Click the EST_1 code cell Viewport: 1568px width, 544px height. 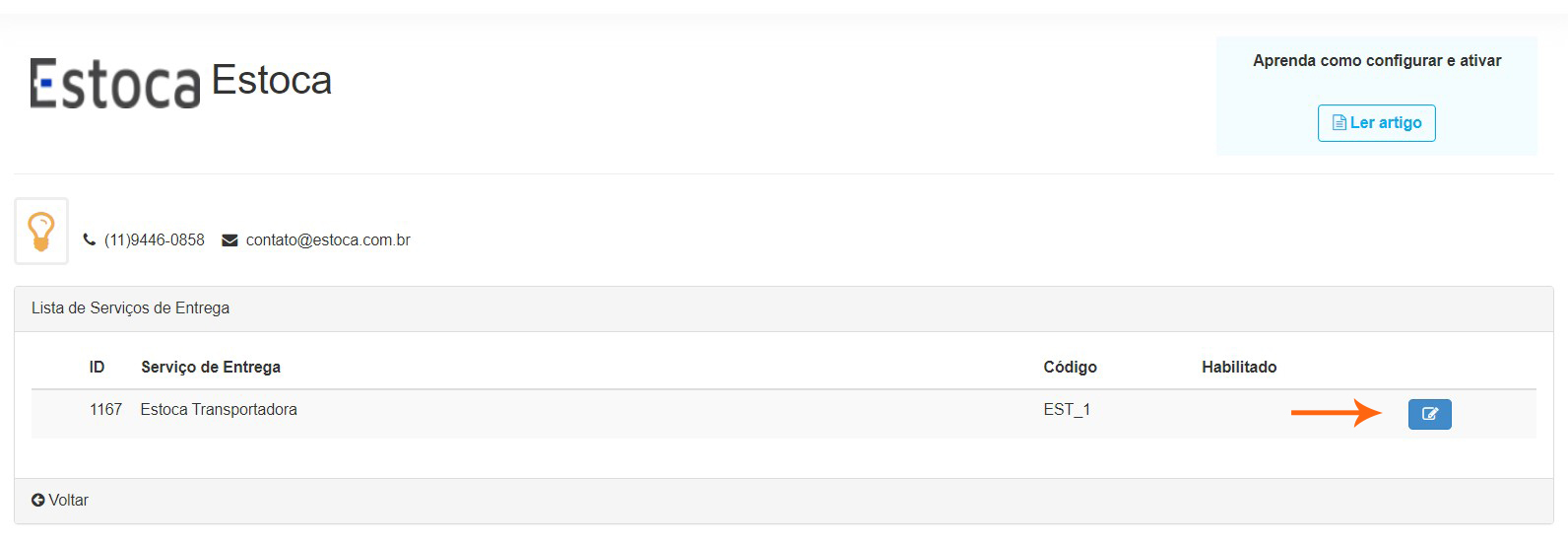click(x=1067, y=410)
